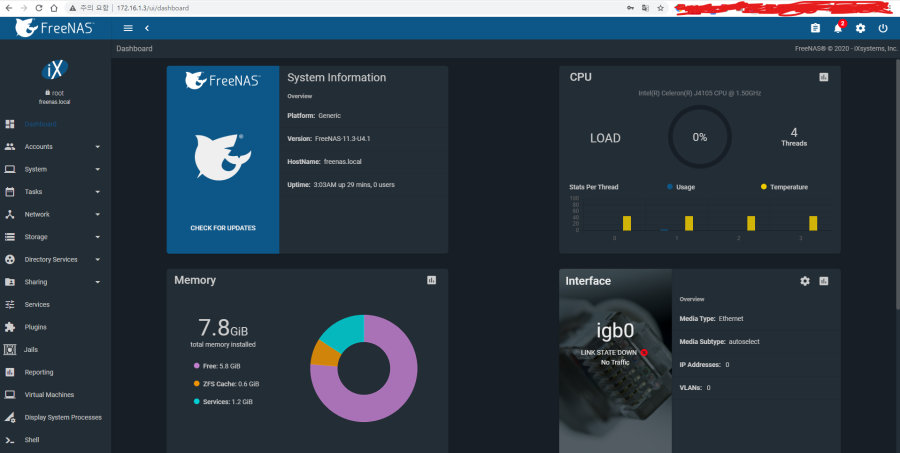Go to browser home page
900x453 pixels.
pyautogui.click(x=53, y=8)
